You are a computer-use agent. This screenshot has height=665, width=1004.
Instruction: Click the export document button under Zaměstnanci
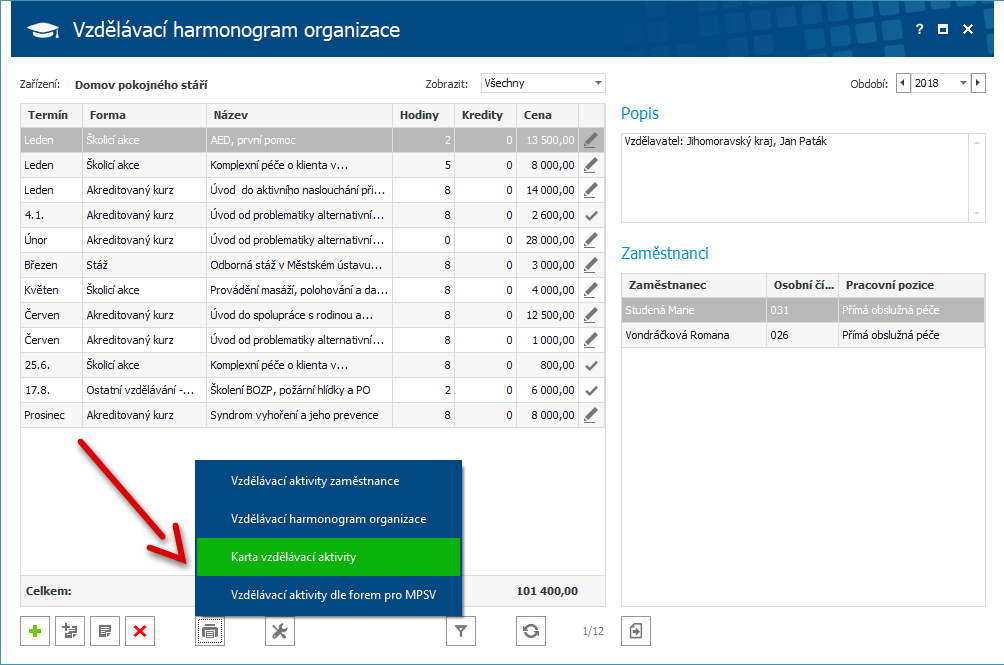[636, 631]
